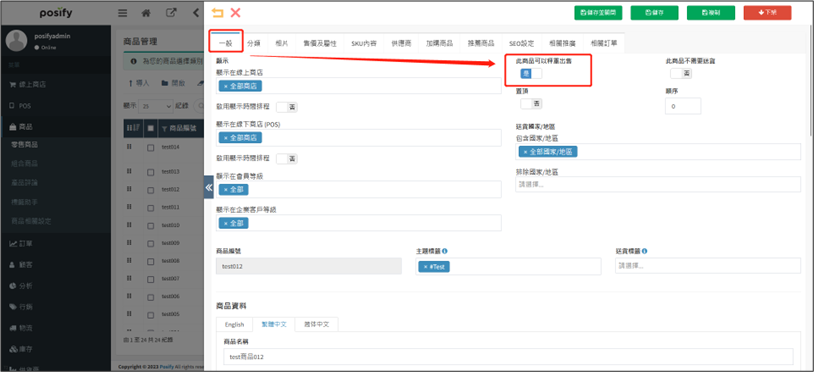Click the 儲存並關閉 button
Image resolution: width=814 pixels, height=372 pixels.
pos(598,13)
